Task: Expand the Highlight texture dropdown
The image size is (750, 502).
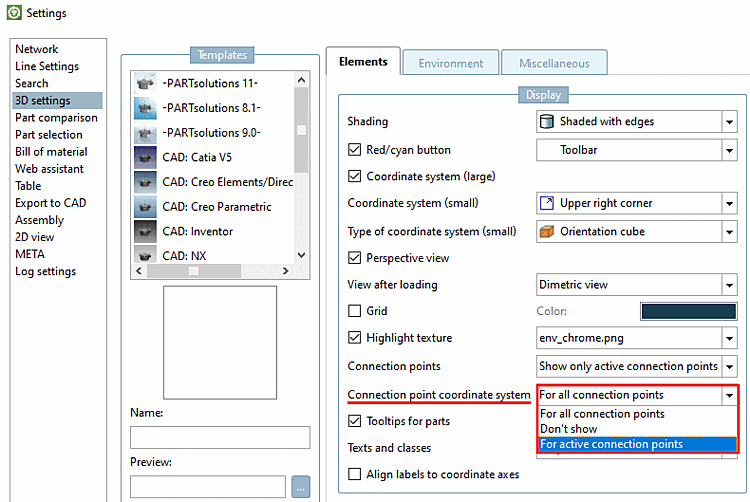Action: pos(729,339)
